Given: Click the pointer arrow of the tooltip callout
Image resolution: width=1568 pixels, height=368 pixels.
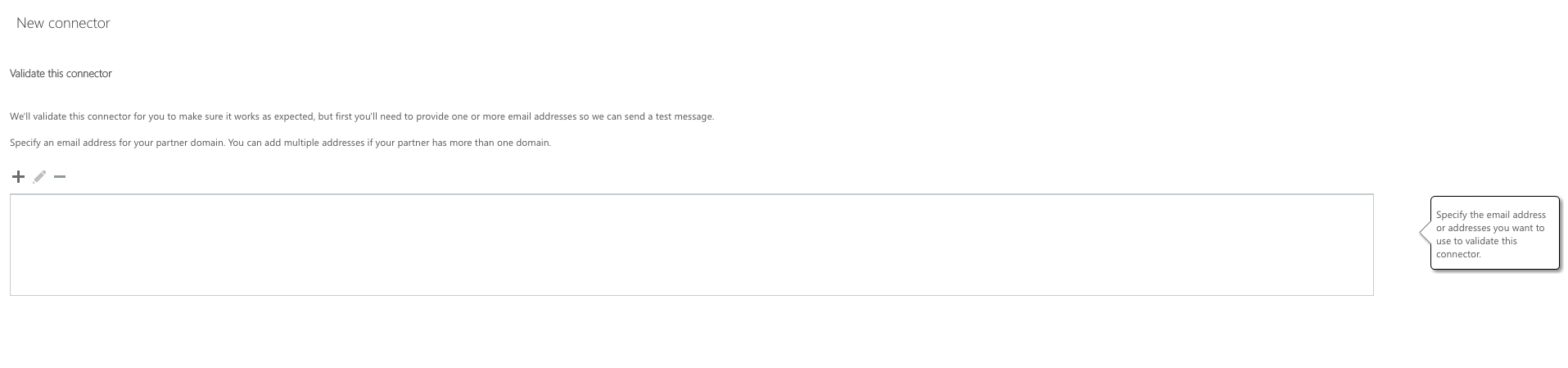Looking at the screenshot, I should [1426, 234].
